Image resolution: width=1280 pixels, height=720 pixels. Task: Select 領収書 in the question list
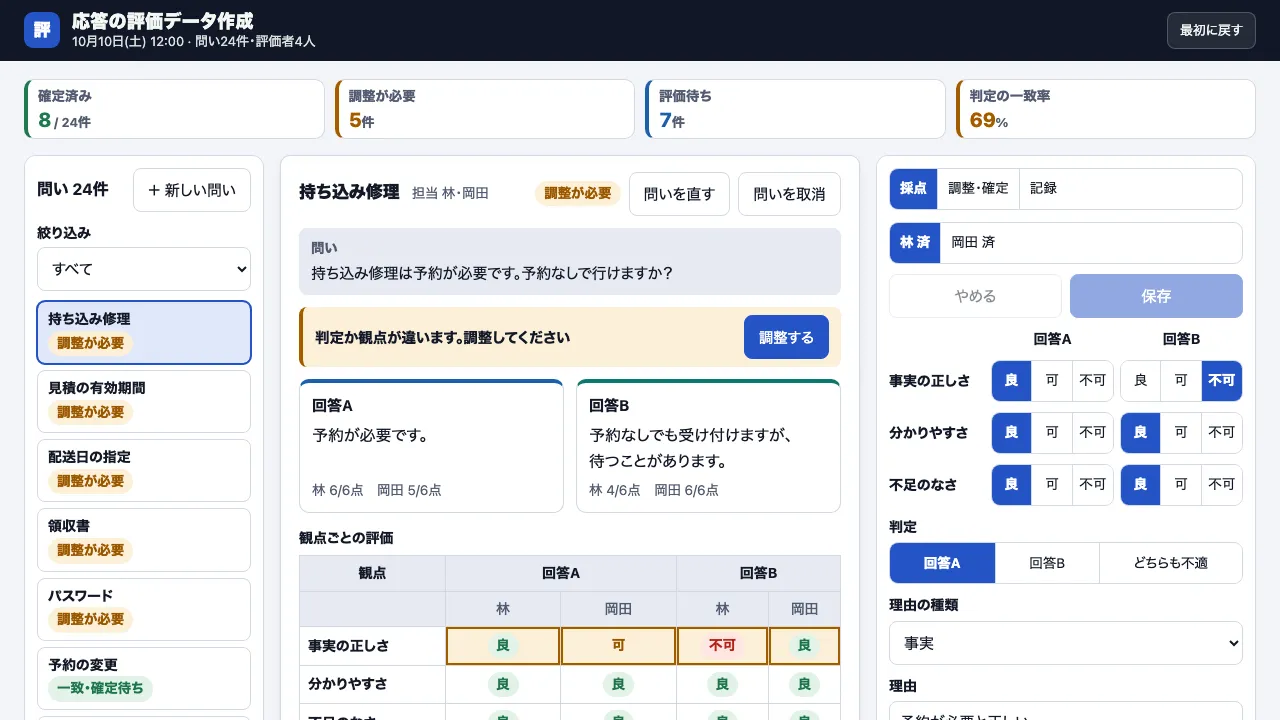point(144,539)
